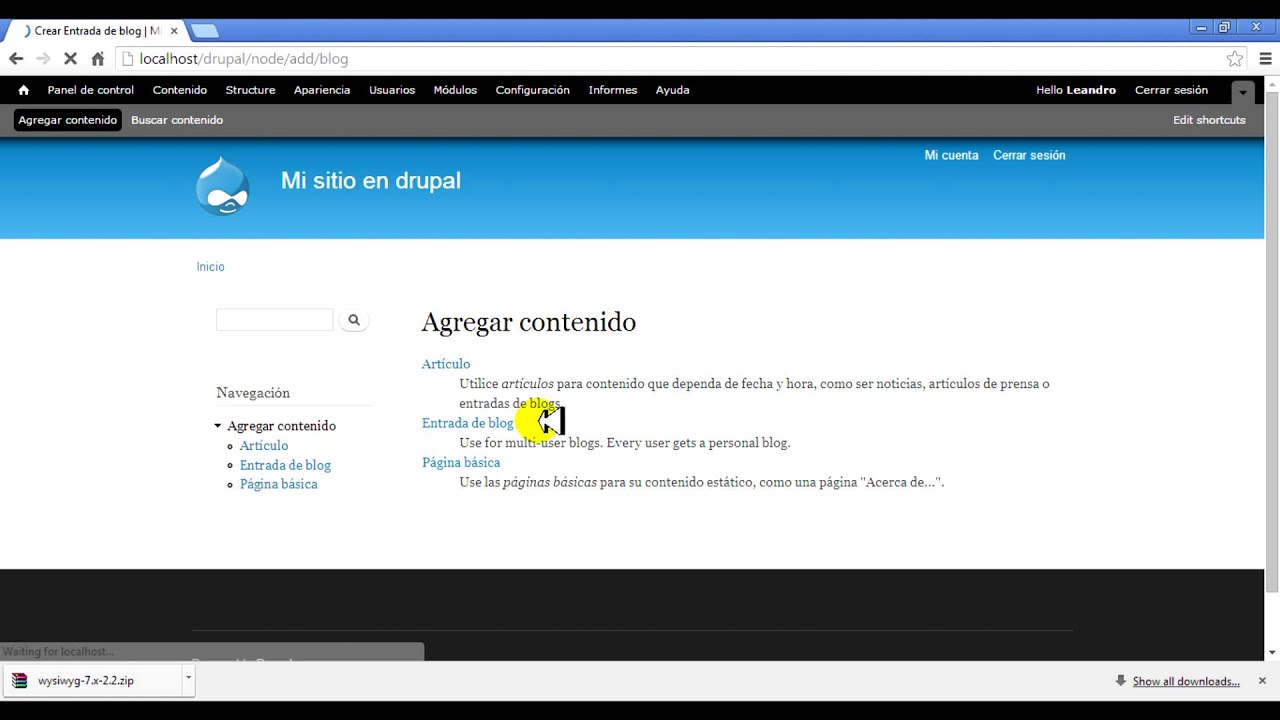This screenshot has height=720, width=1280.
Task: Click Edit shortcuts link
Action: 1209,120
